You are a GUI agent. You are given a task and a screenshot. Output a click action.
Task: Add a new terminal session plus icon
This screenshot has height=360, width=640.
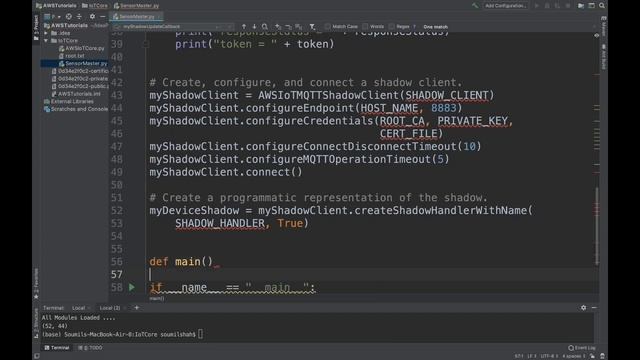137,308
